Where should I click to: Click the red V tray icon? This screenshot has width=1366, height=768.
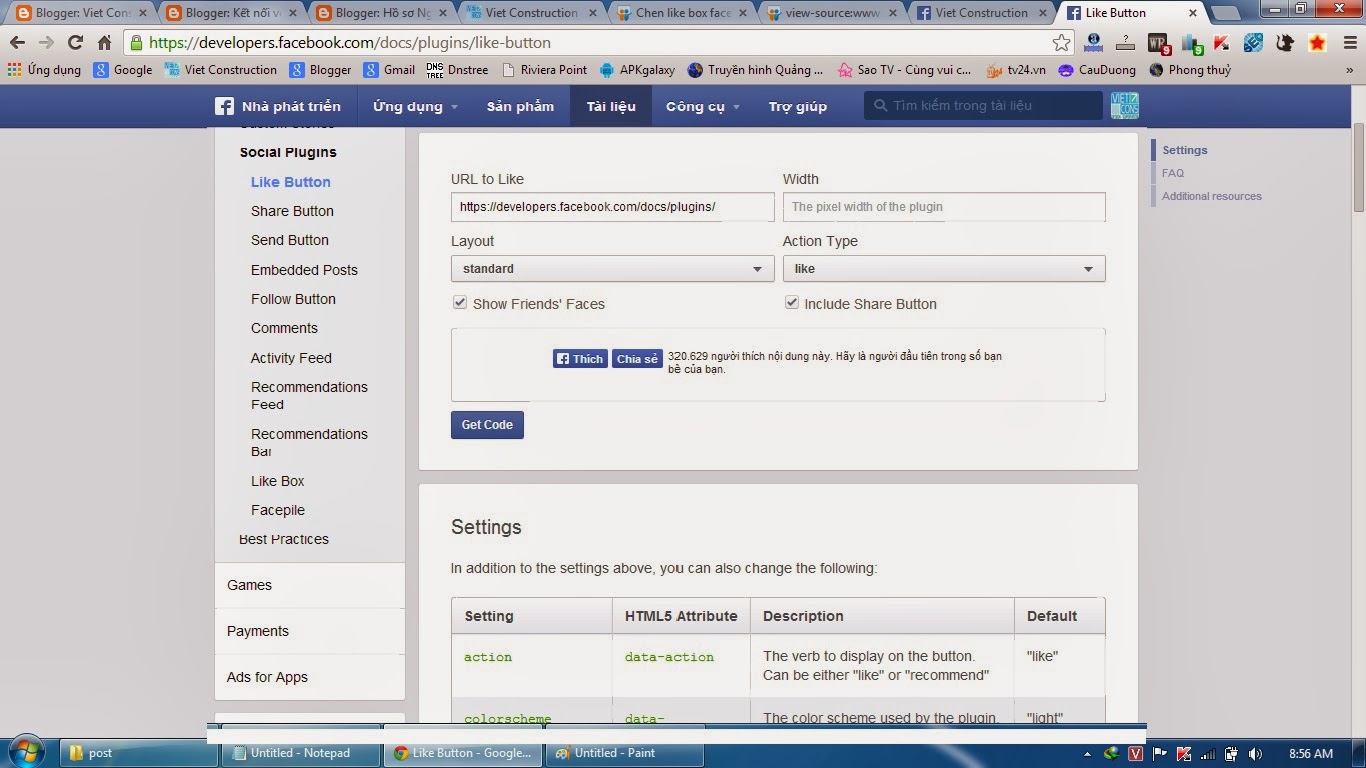(x=1136, y=754)
